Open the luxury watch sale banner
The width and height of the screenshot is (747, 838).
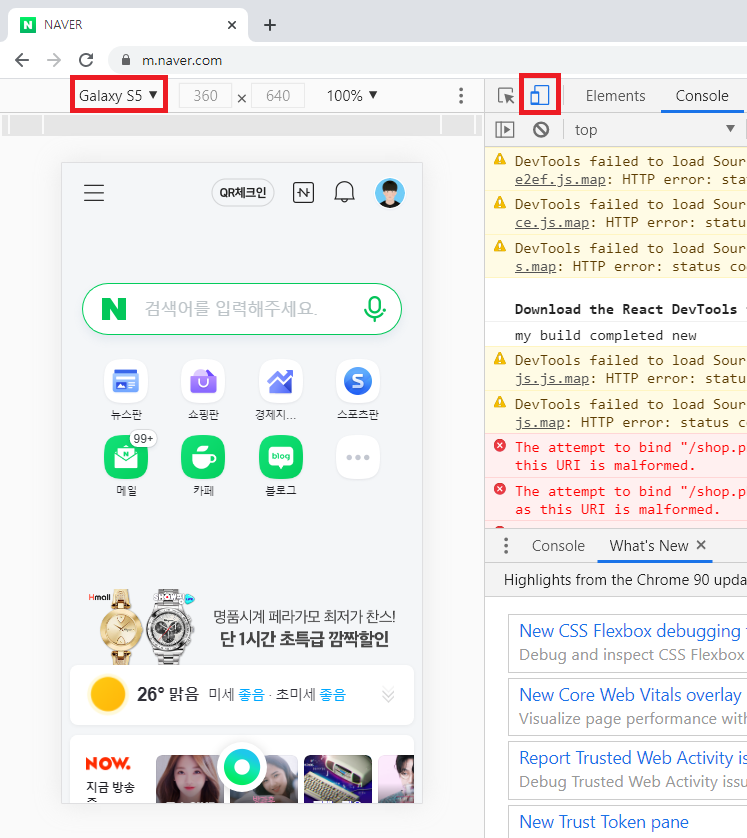coord(242,626)
